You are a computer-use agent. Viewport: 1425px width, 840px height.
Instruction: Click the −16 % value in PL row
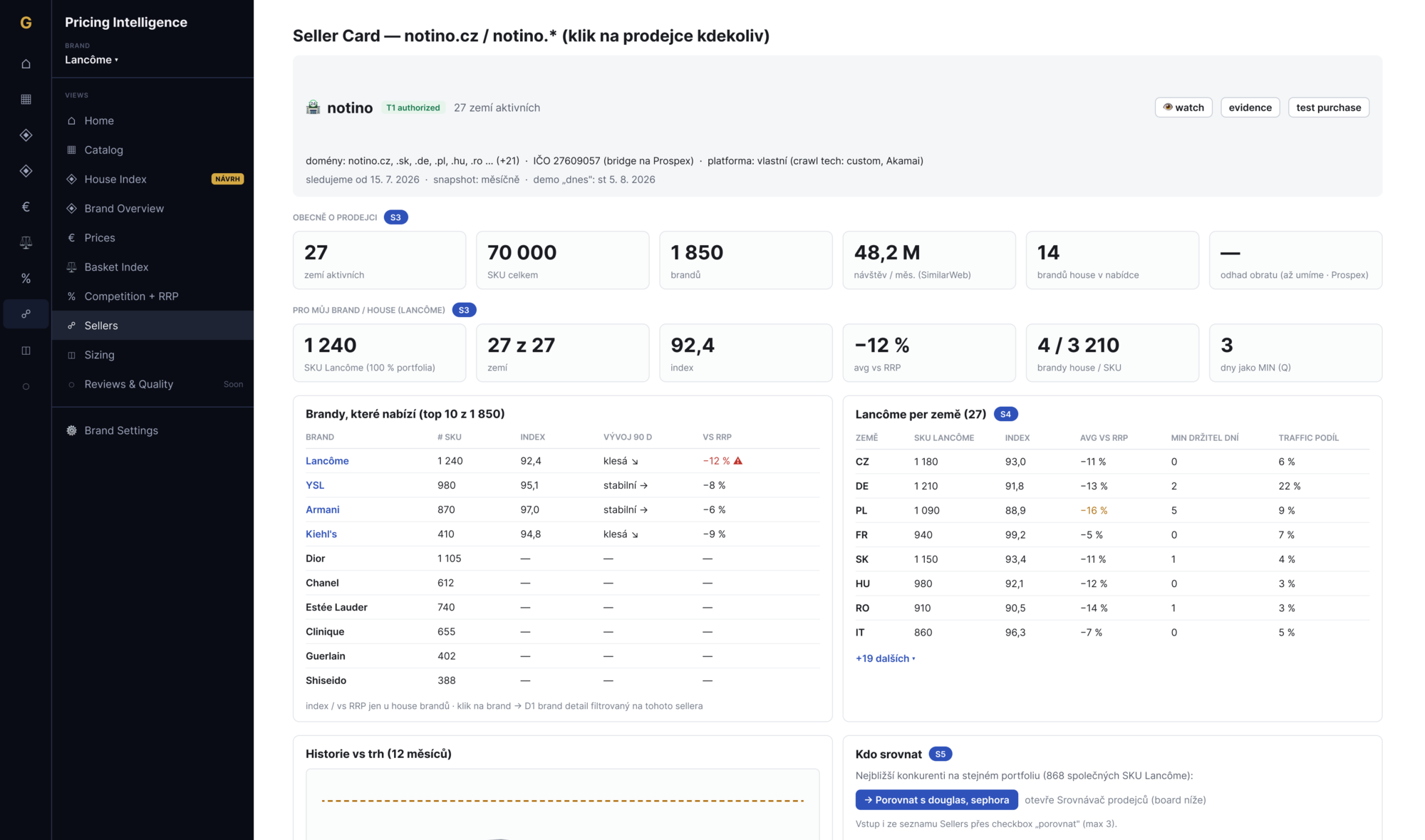tap(1094, 511)
